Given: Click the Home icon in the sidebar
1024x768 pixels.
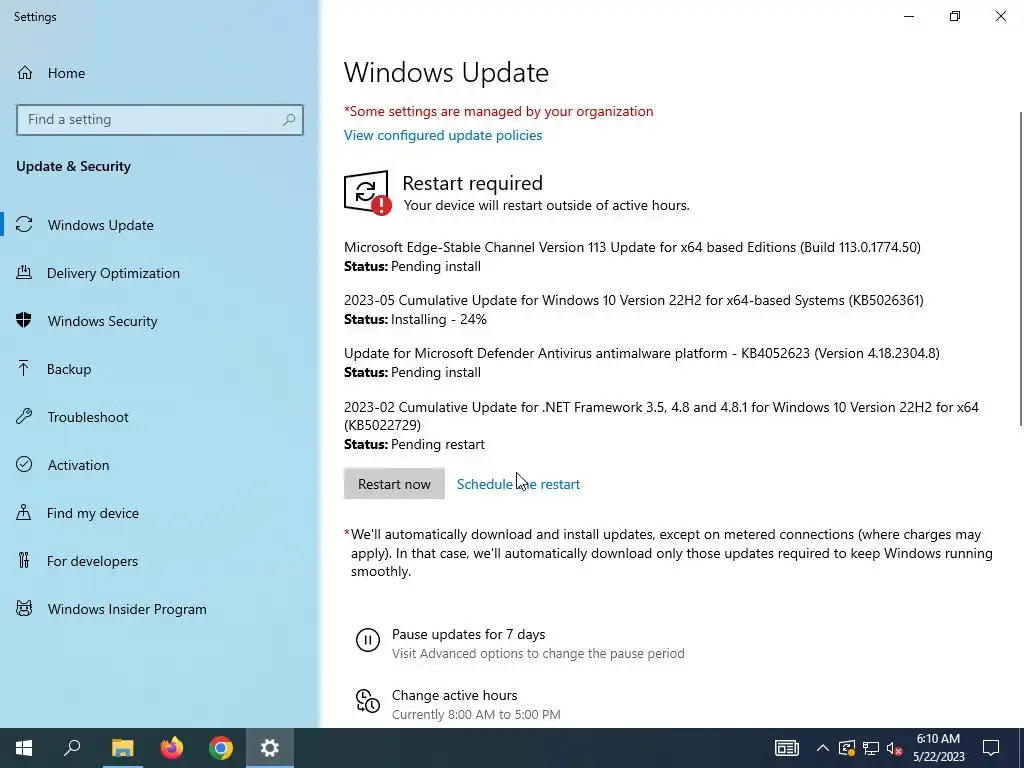Looking at the screenshot, I should click(25, 73).
